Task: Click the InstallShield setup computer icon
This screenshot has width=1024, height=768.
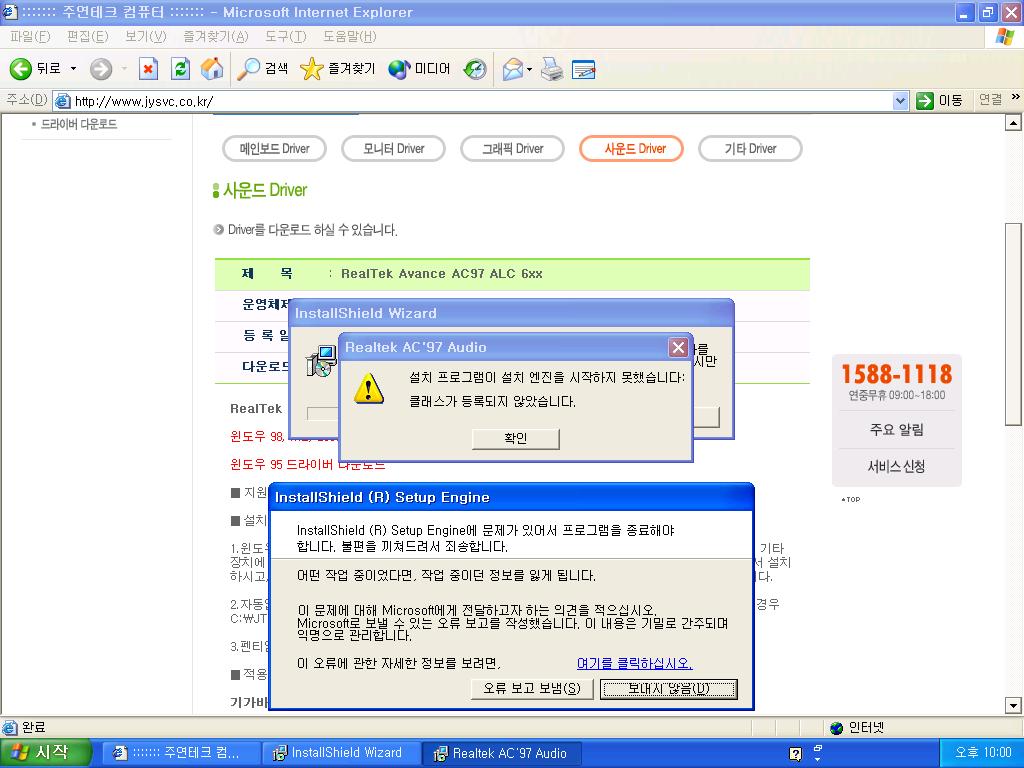Action: (321, 362)
